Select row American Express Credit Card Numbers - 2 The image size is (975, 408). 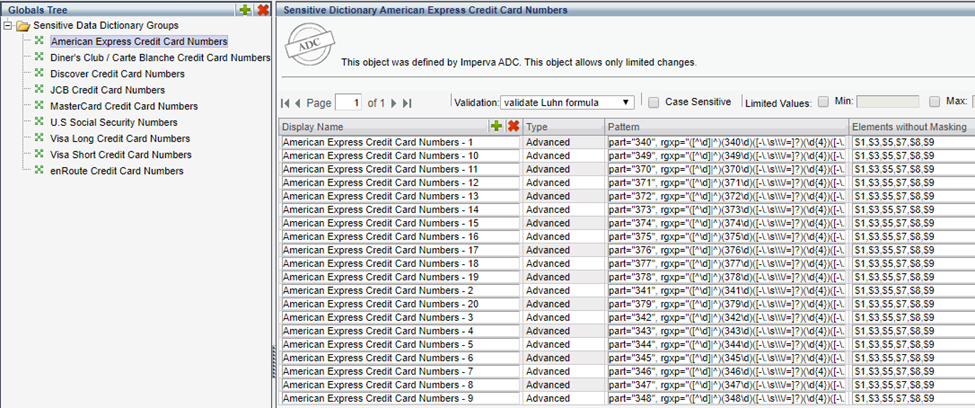click(x=400, y=290)
